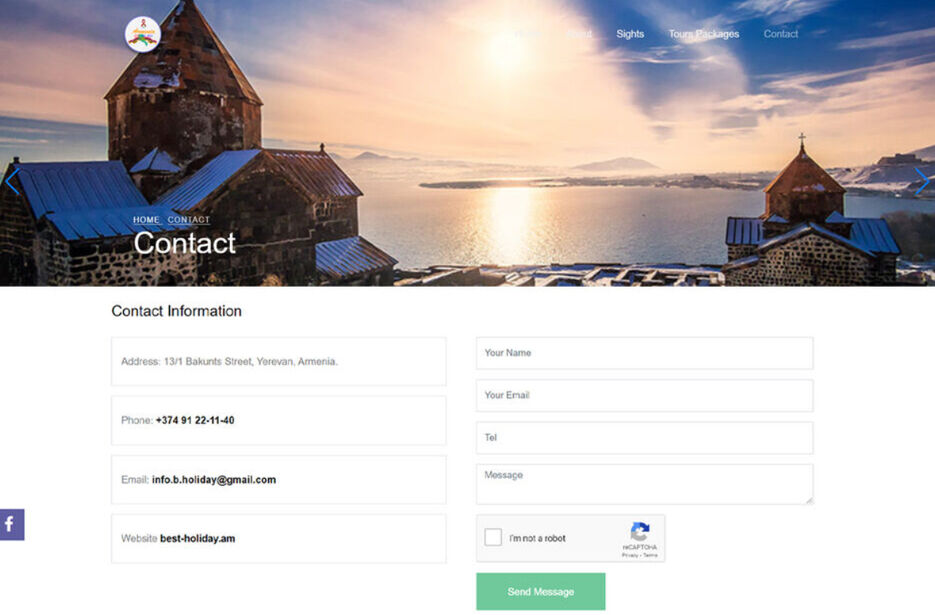
Task: Advance to the next slider image
Action: (922, 181)
